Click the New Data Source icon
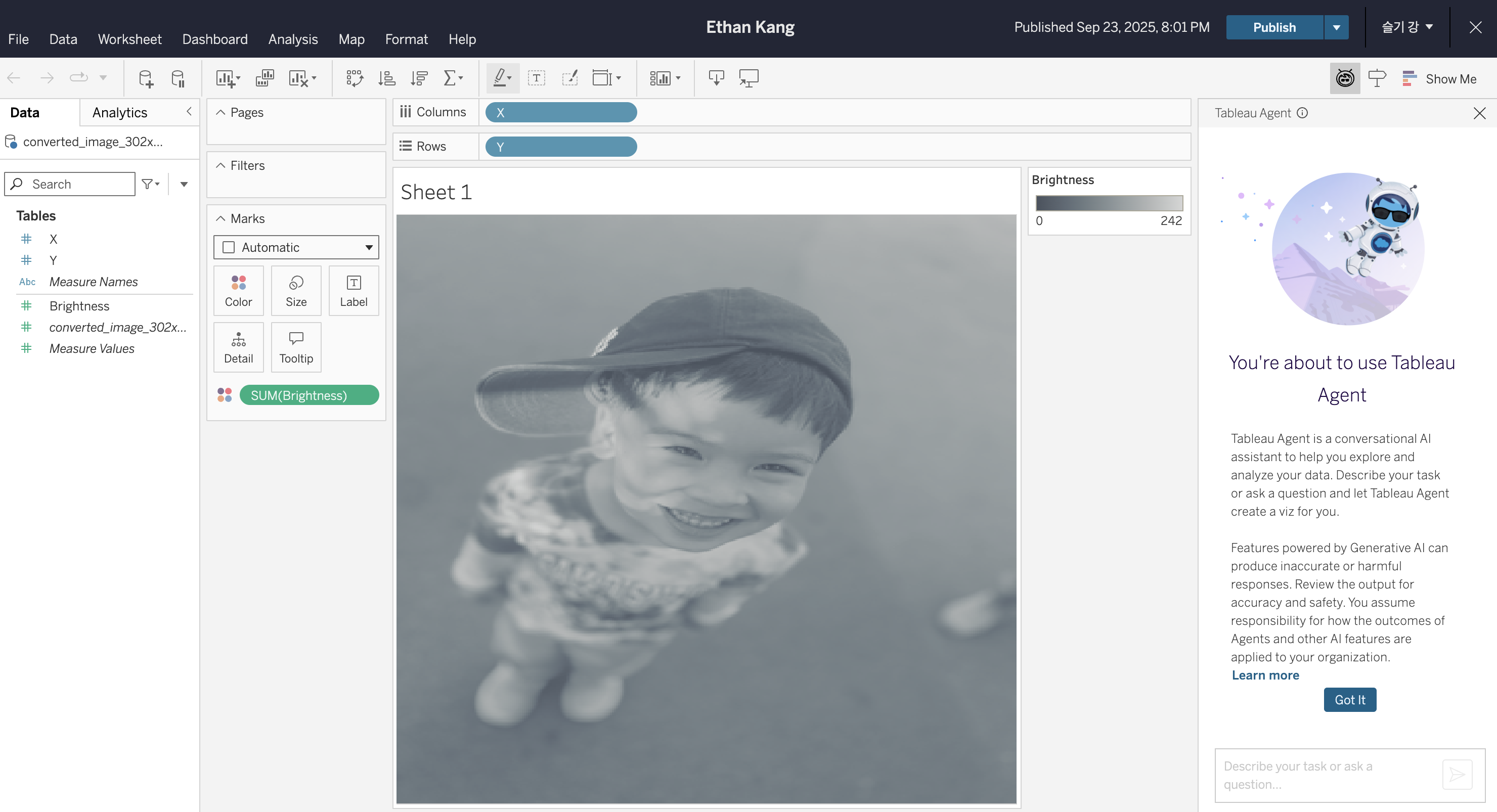This screenshot has width=1497, height=812. coord(145,78)
